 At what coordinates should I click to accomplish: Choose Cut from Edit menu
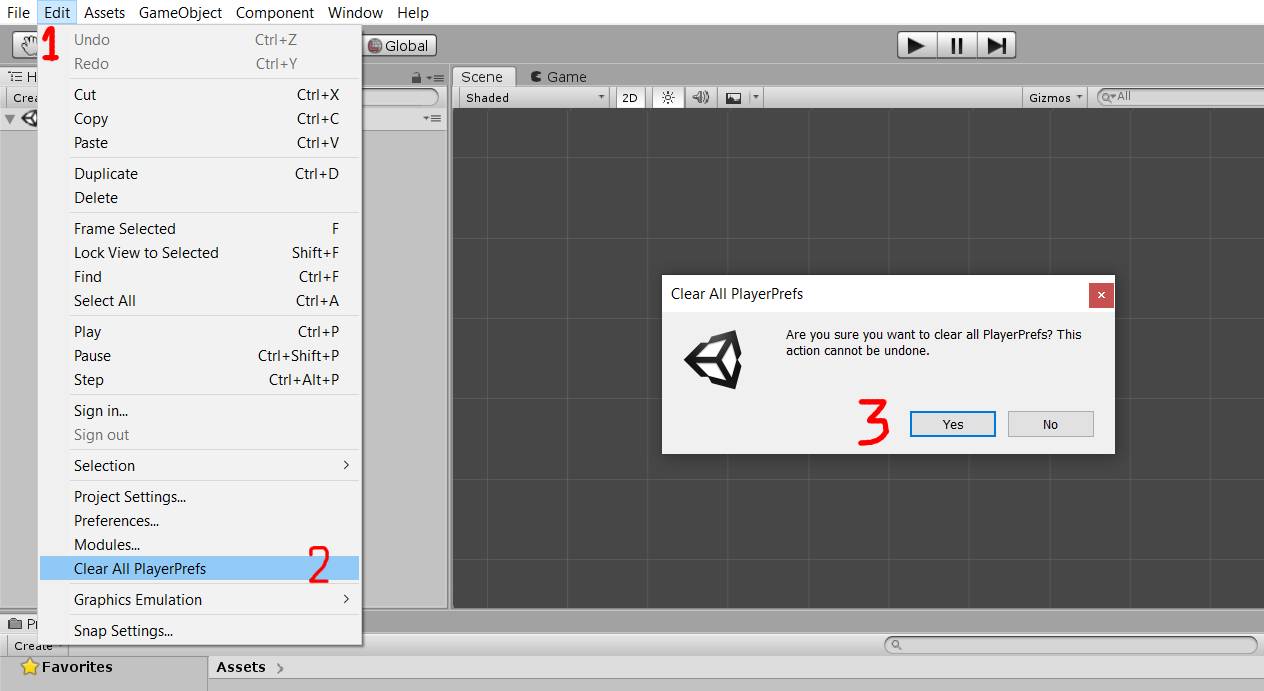tap(199, 94)
